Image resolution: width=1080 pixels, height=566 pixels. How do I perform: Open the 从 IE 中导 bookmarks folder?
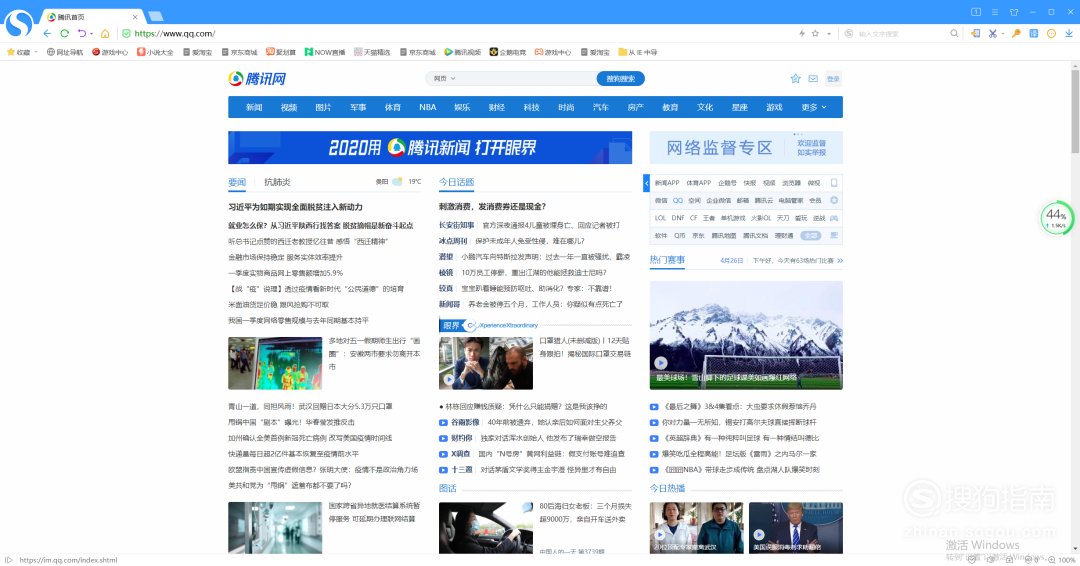coord(638,52)
